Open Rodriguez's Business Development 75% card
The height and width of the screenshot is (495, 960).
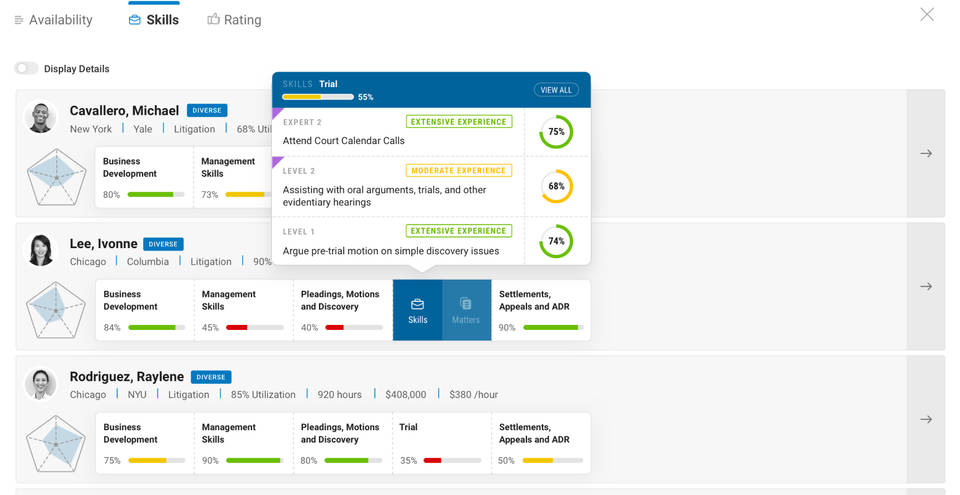pos(145,443)
